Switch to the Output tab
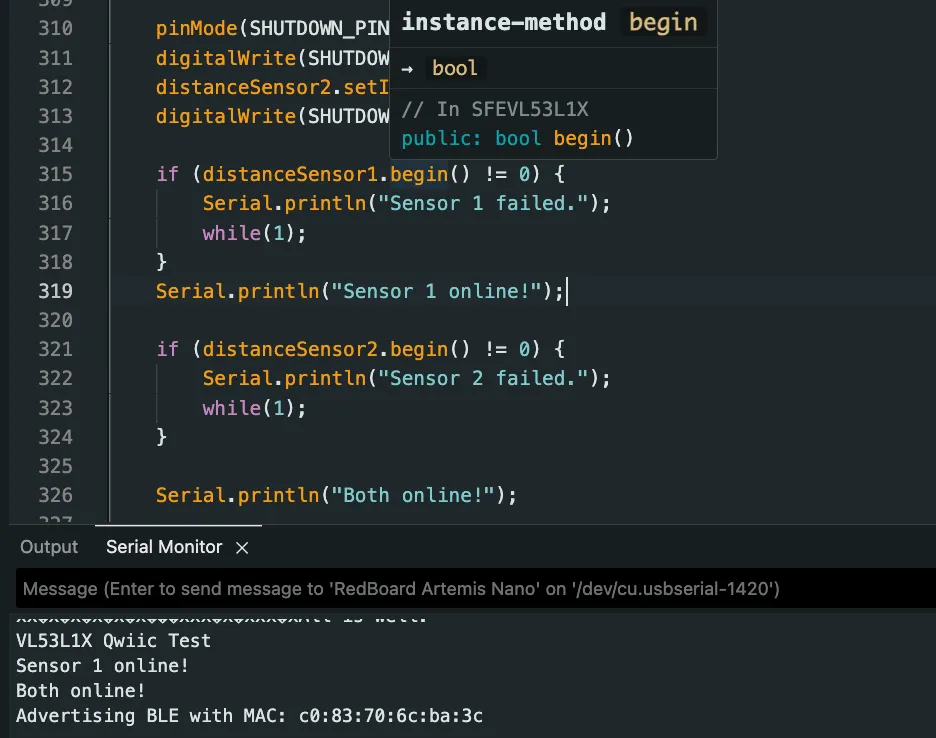 coord(48,547)
